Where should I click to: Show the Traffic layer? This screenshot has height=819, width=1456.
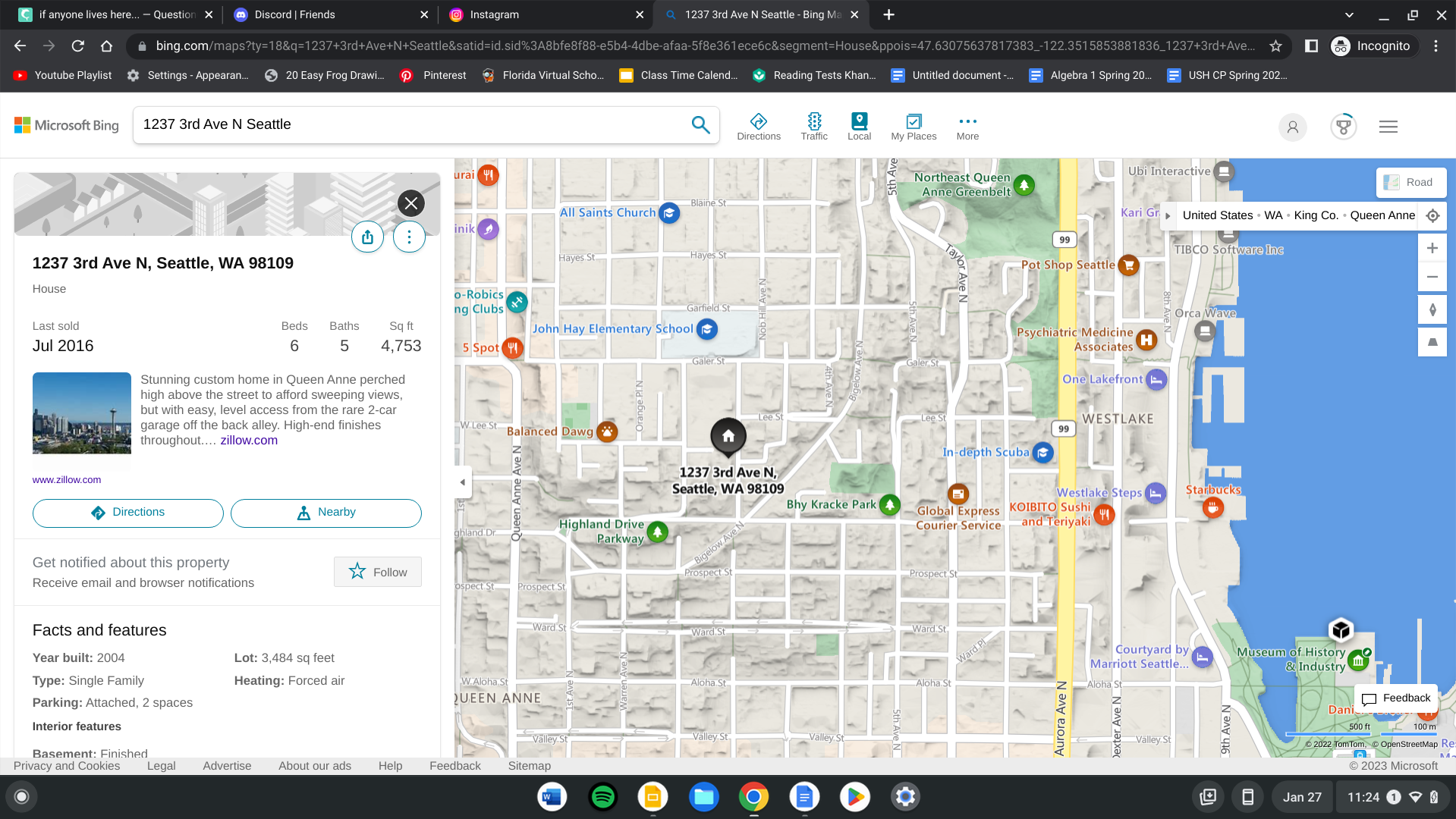(814, 127)
